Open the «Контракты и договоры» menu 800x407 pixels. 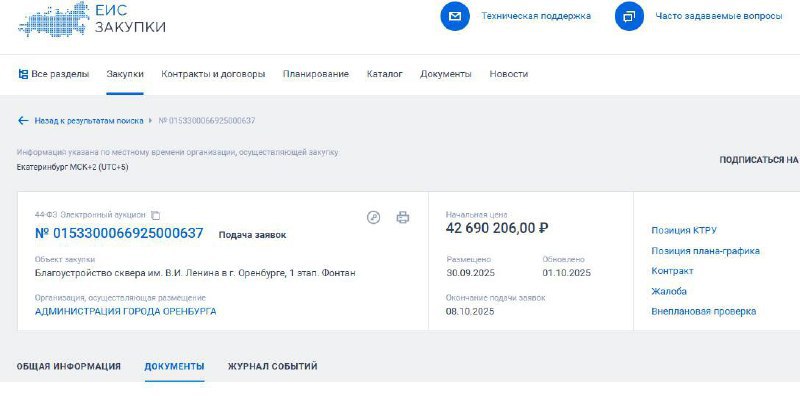pyautogui.click(x=213, y=74)
